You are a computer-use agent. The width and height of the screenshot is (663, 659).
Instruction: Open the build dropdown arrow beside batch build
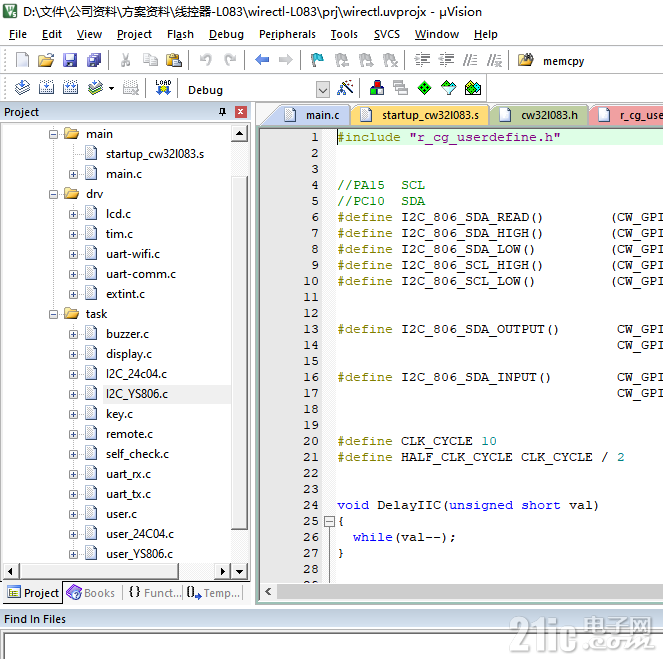[x=111, y=89]
